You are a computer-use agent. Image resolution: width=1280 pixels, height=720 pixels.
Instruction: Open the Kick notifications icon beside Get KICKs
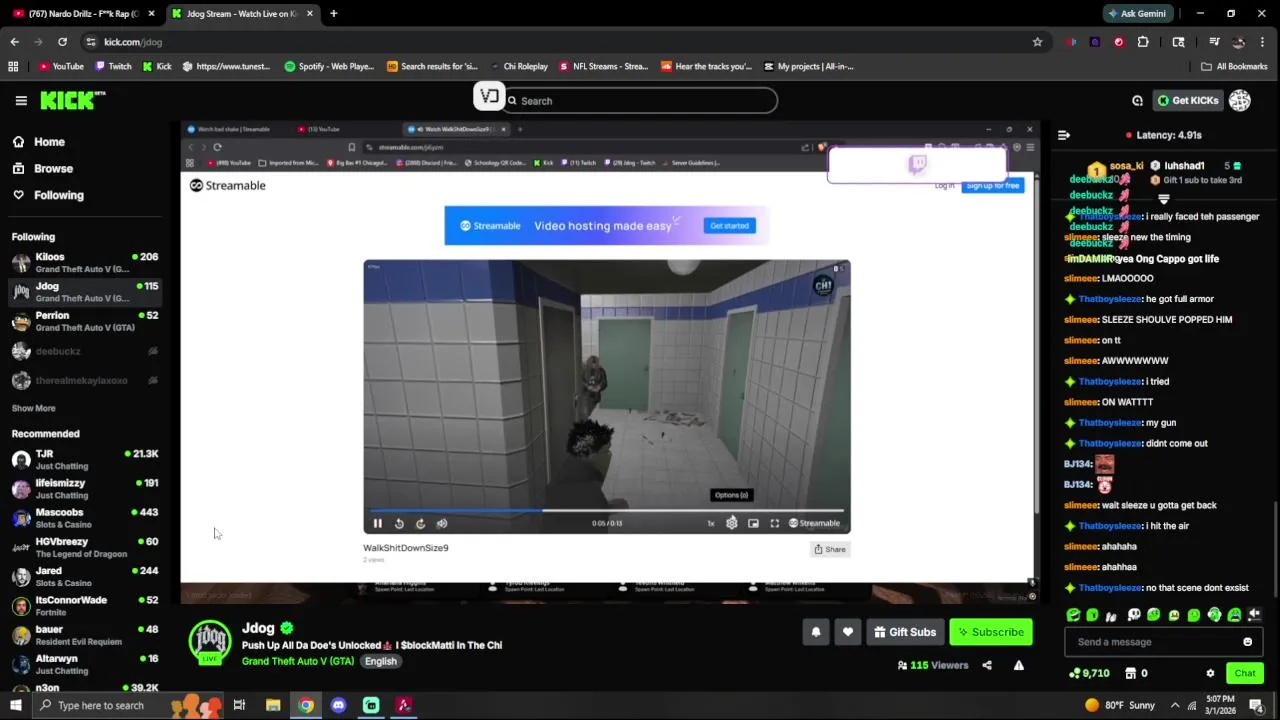click(x=1137, y=101)
